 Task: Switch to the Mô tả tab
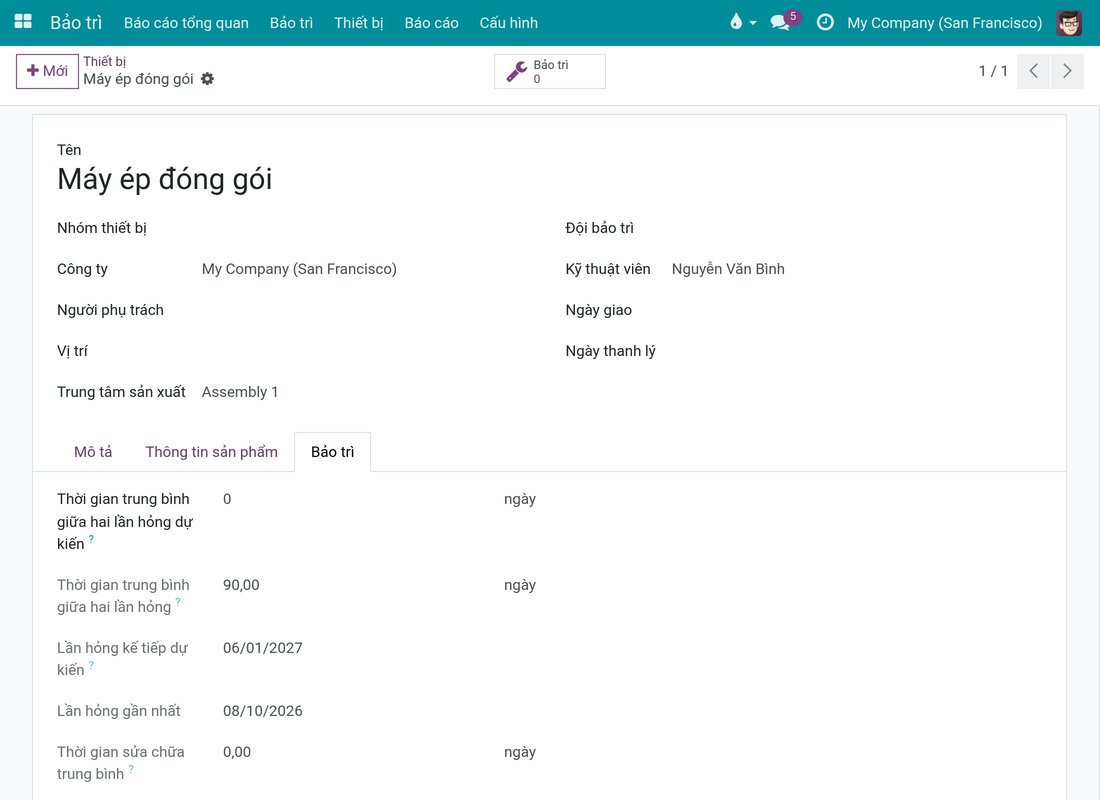(x=93, y=452)
